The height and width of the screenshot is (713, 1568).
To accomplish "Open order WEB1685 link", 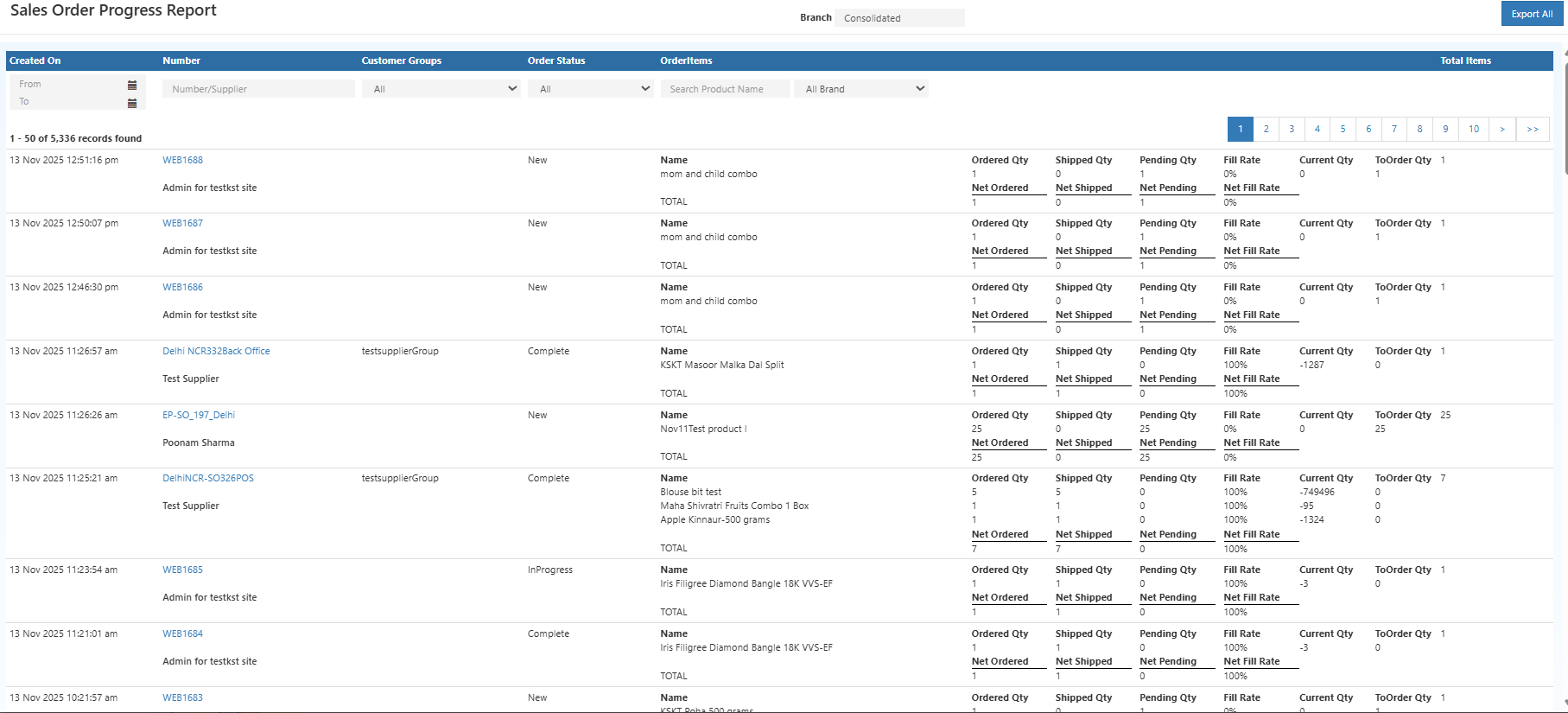I will coord(182,570).
